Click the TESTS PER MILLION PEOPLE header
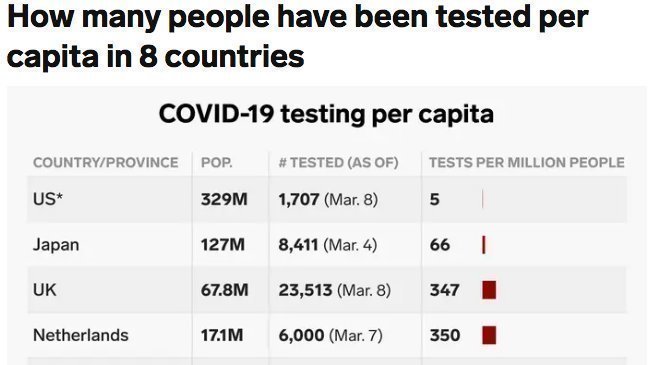 [x=526, y=163]
